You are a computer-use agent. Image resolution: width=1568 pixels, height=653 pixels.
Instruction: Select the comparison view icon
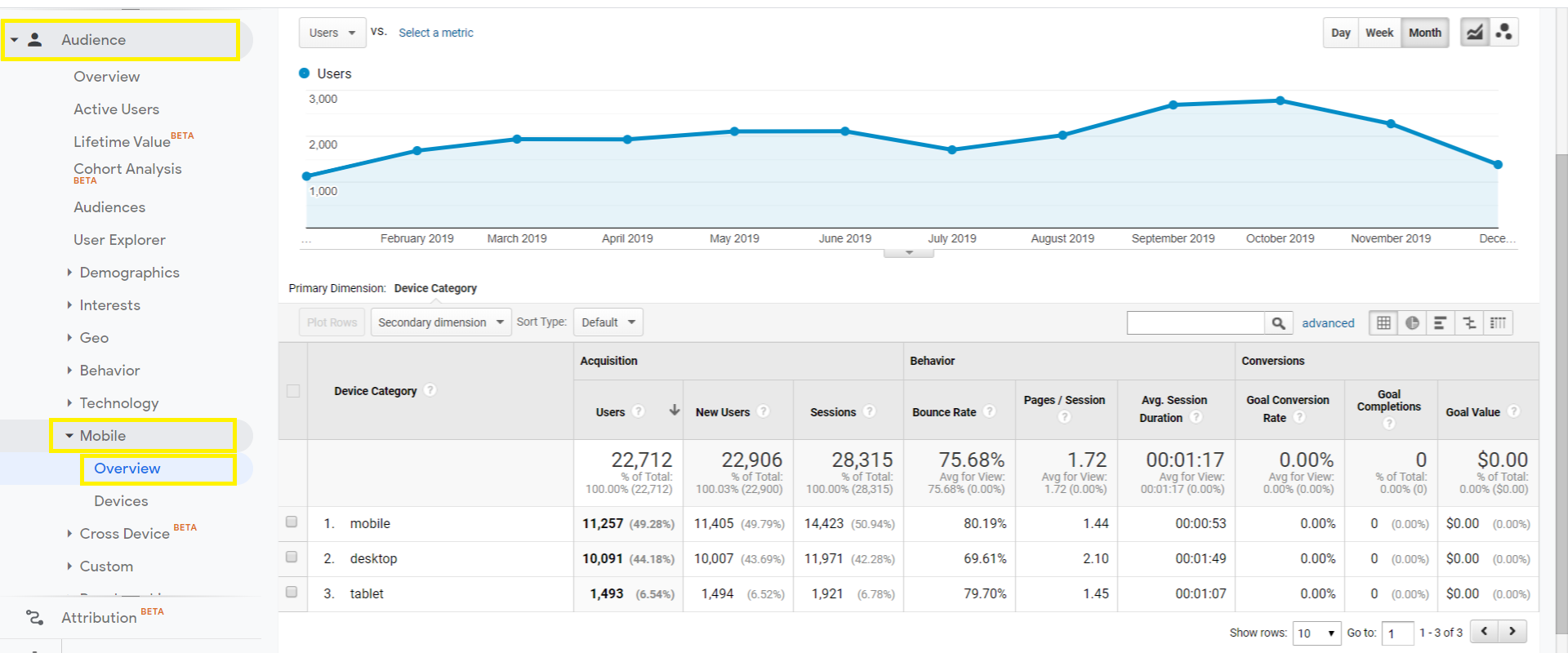(x=1469, y=323)
